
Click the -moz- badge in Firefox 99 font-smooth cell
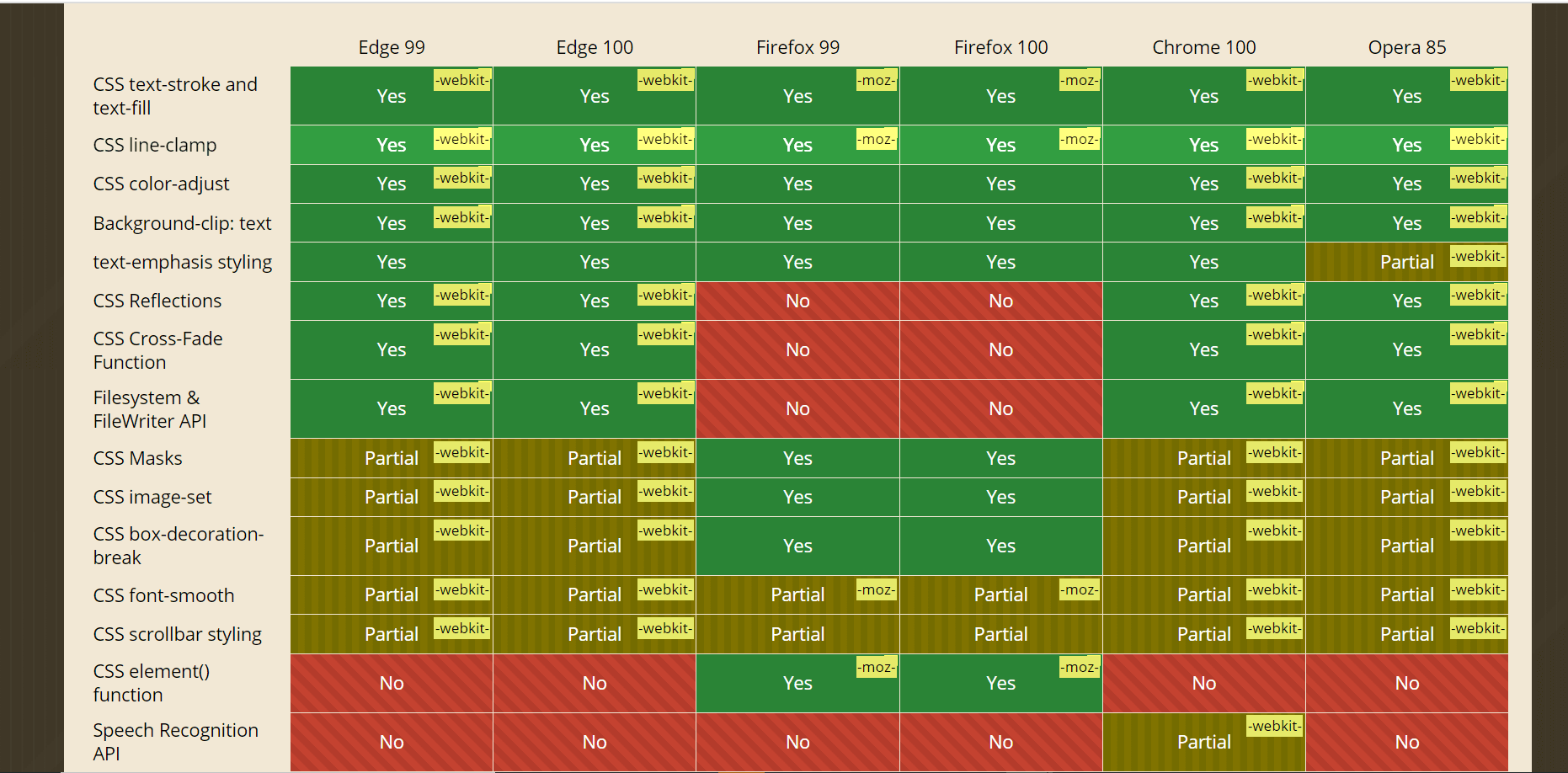point(877,589)
